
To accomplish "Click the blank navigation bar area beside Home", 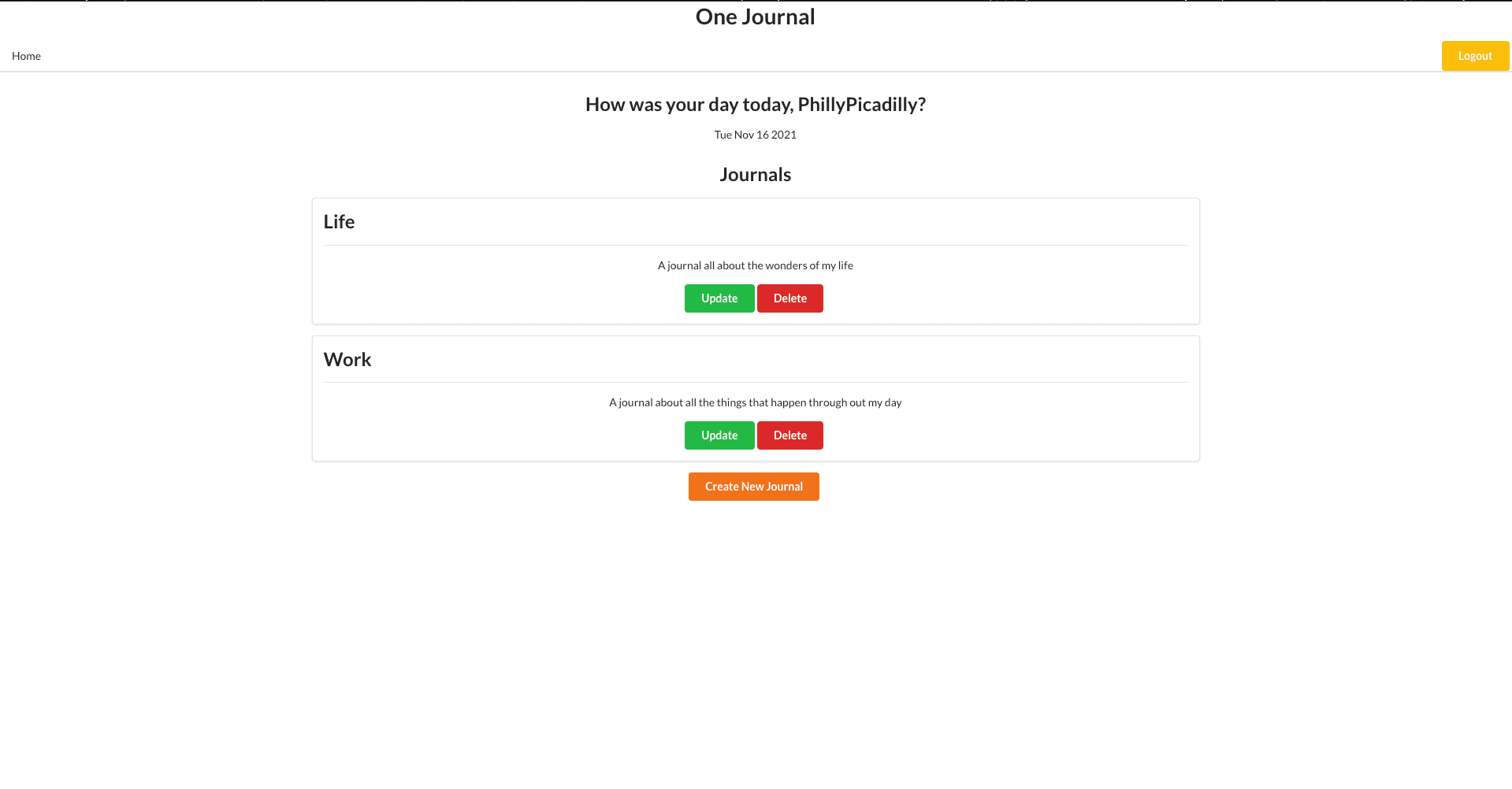I will [x=709, y=56].
